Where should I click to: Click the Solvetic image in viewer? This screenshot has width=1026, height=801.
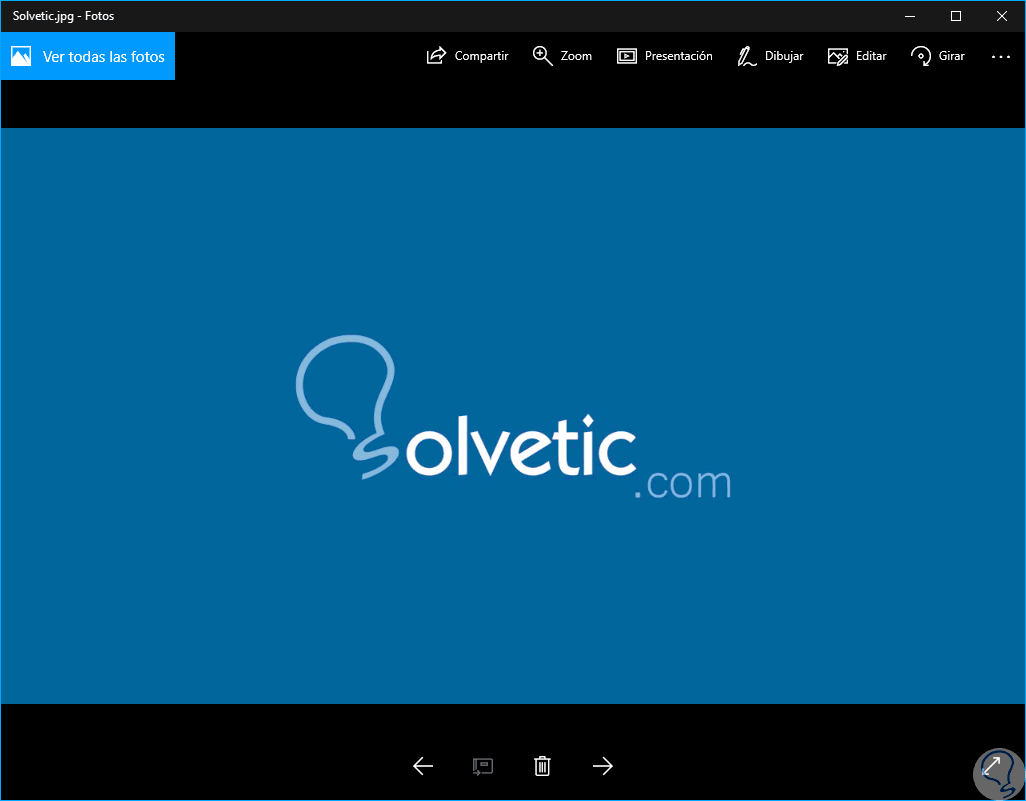click(513, 416)
